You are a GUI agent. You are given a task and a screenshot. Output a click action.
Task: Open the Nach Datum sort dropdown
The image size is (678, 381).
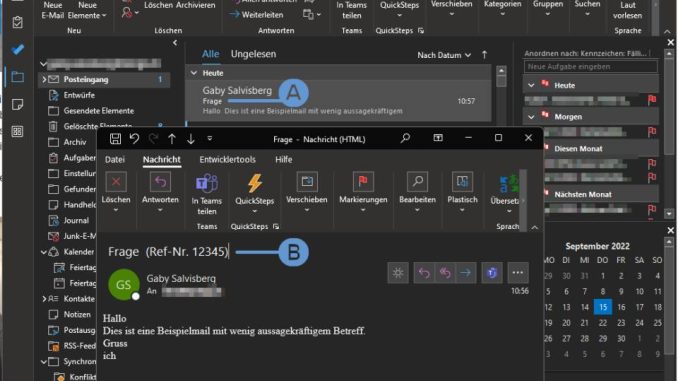point(444,55)
